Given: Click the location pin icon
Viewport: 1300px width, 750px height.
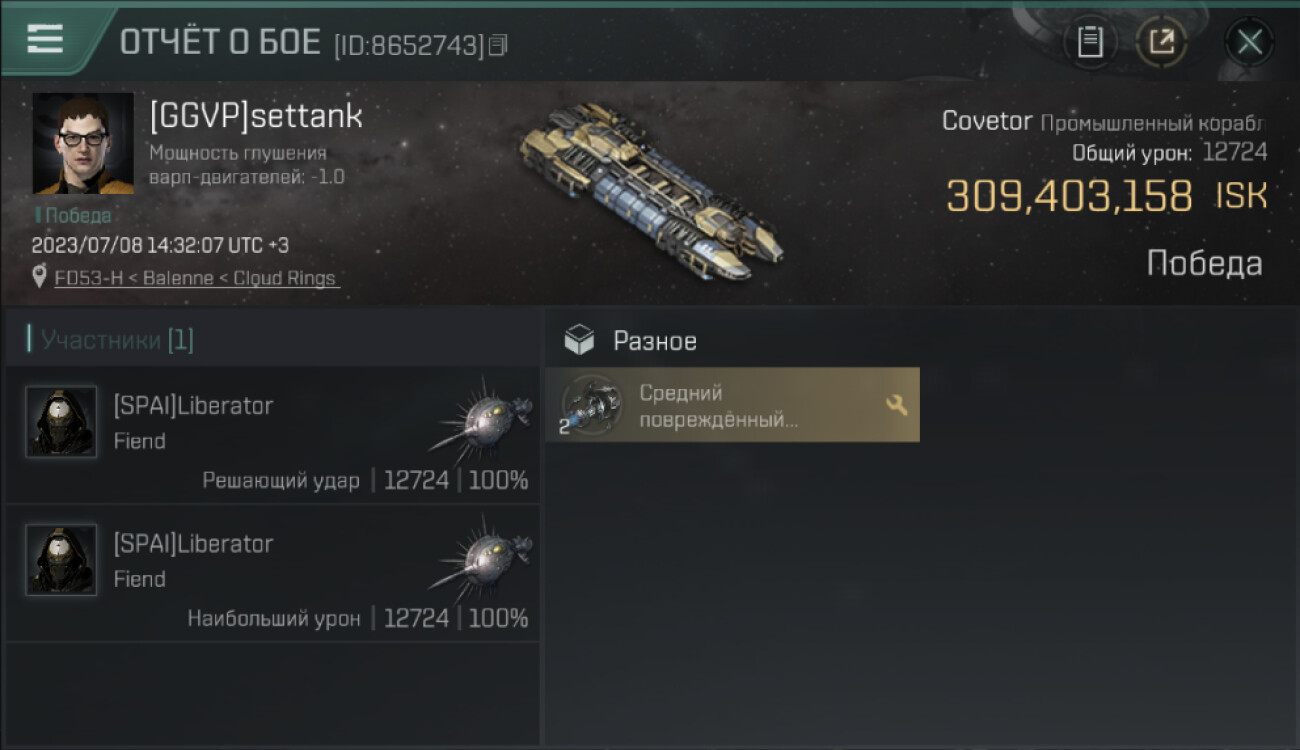Looking at the screenshot, I should tap(40, 277).
